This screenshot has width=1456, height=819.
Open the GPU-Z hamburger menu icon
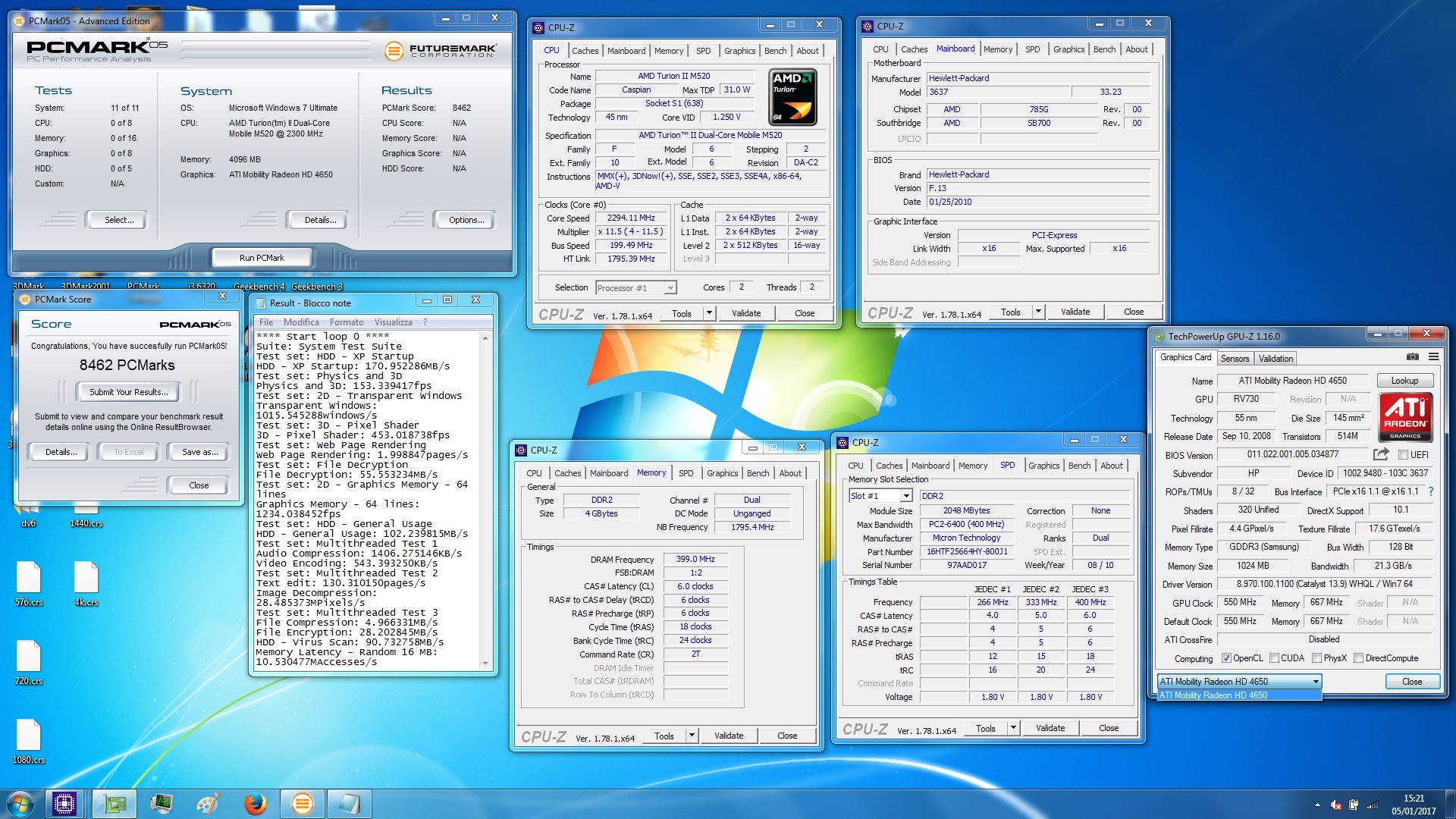(x=1433, y=356)
